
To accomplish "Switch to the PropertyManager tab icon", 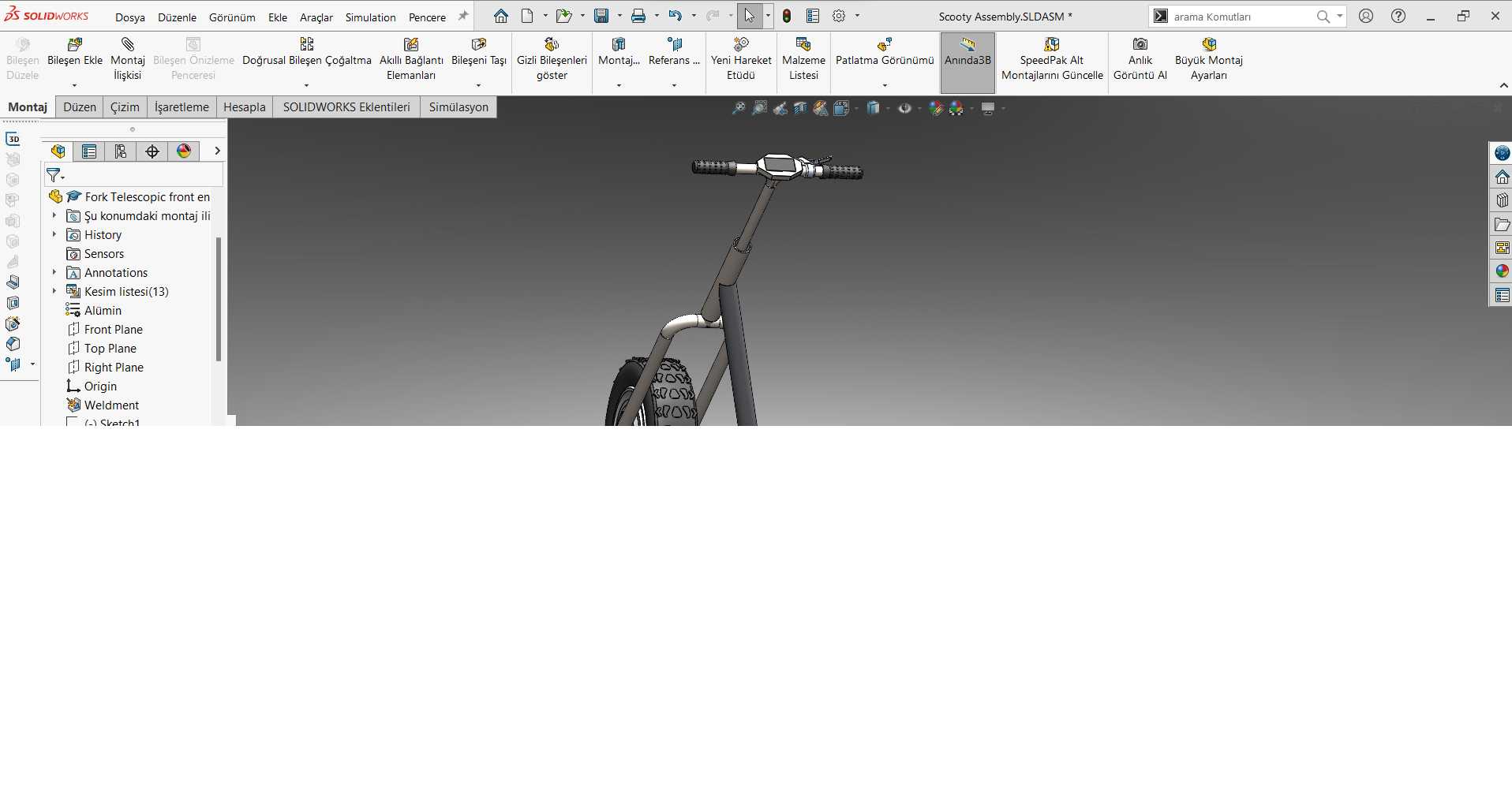I will coord(89,151).
